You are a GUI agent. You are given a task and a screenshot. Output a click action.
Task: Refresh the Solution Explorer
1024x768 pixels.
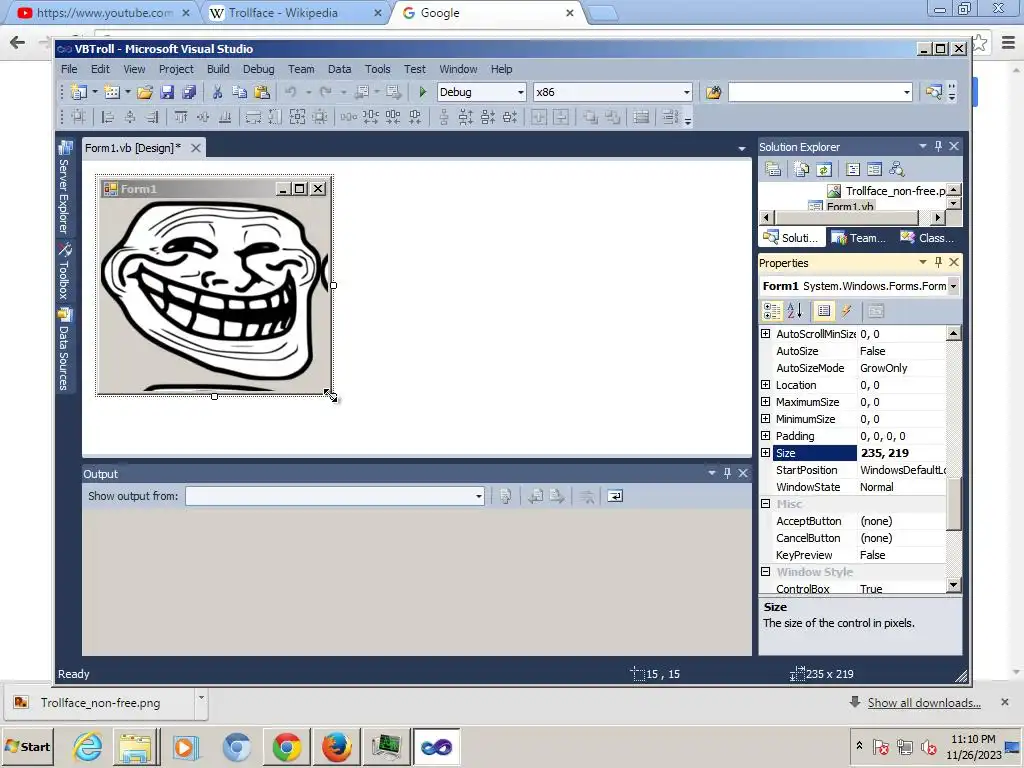824,169
